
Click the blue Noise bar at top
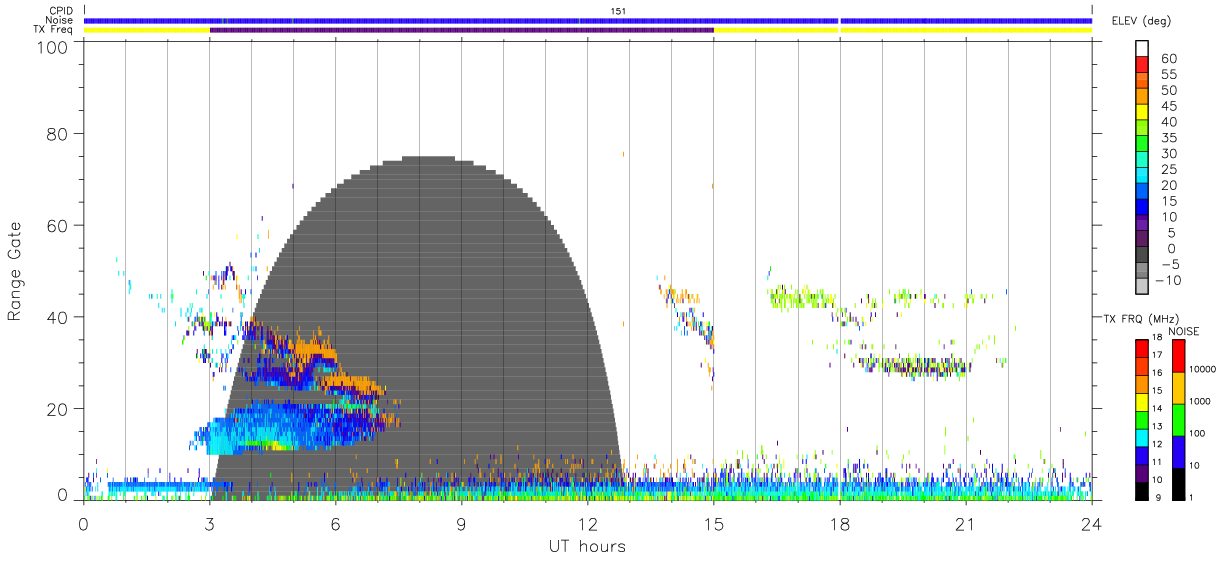pyautogui.click(x=588, y=20)
